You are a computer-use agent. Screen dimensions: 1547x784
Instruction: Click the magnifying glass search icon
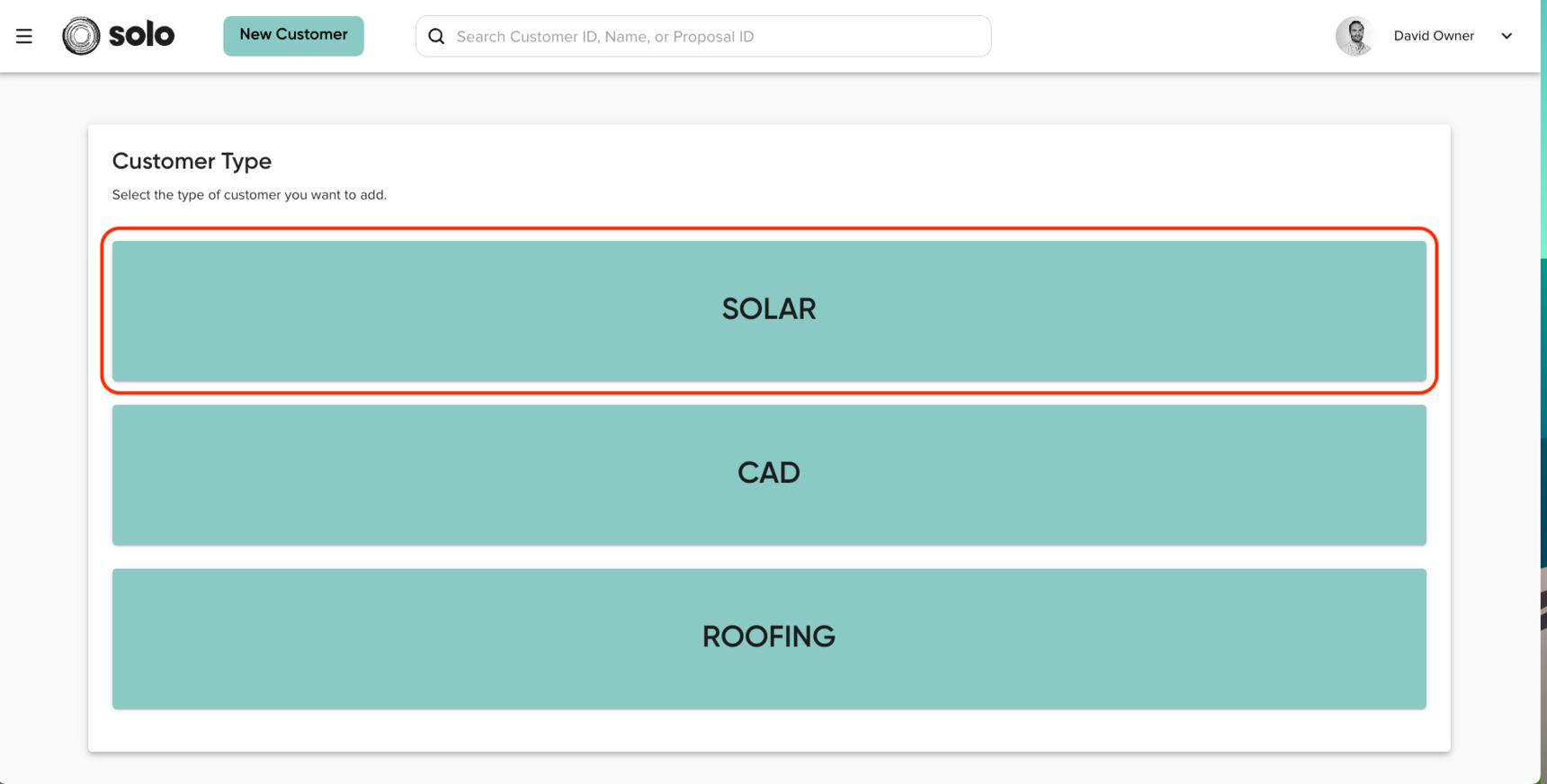[436, 36]
